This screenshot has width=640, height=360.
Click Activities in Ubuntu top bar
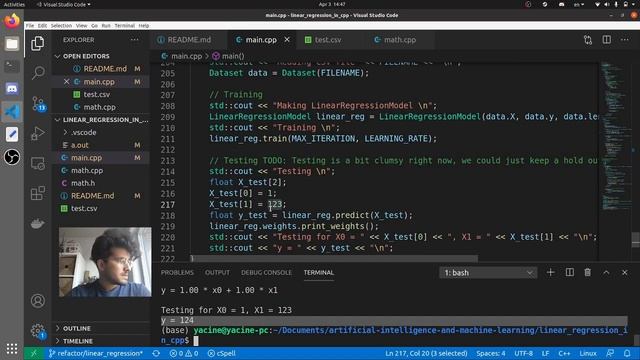(14, 4)
